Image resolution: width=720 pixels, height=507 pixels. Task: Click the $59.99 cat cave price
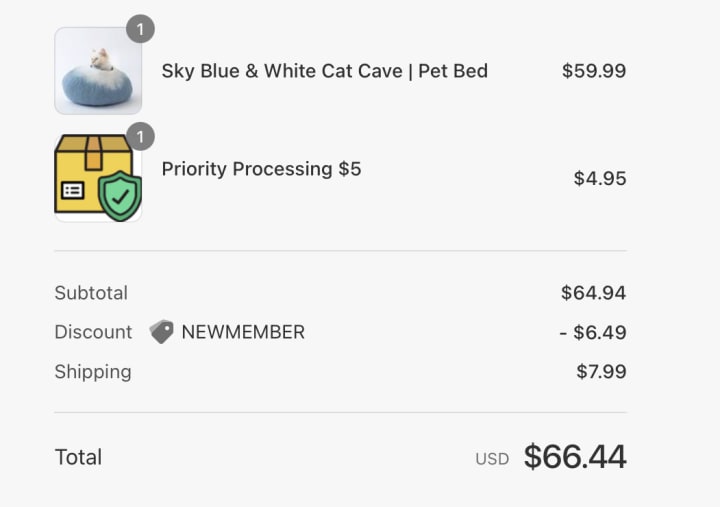coord(594,71)
